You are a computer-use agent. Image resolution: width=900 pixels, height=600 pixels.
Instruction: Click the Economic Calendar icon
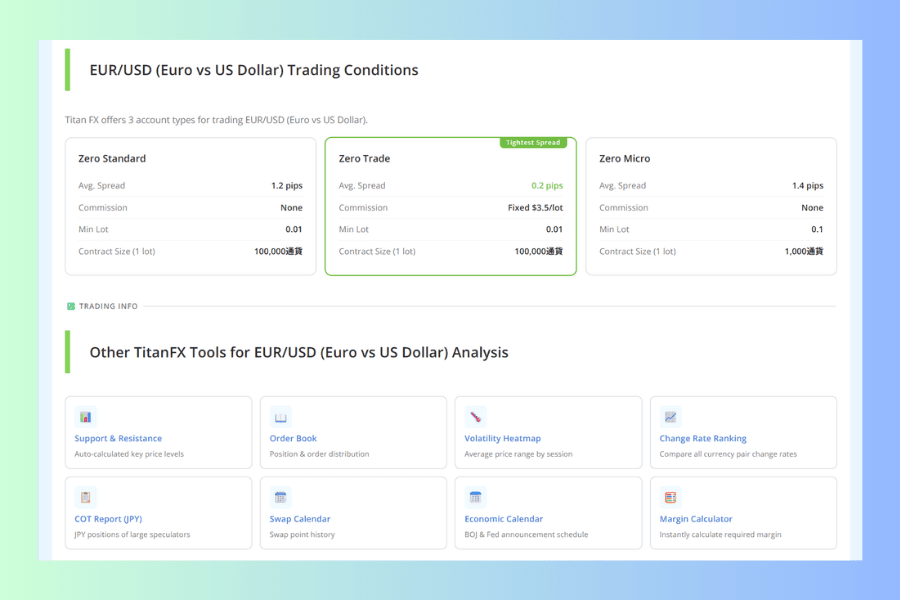click(x=475, y=497)
